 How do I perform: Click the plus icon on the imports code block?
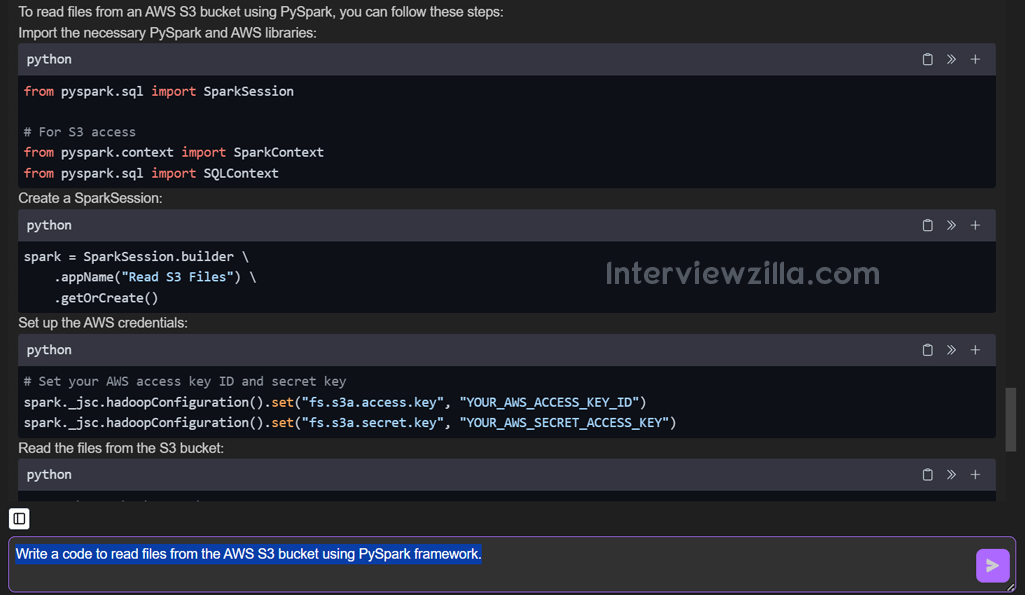pyautogui.click(x=975, y=59)
